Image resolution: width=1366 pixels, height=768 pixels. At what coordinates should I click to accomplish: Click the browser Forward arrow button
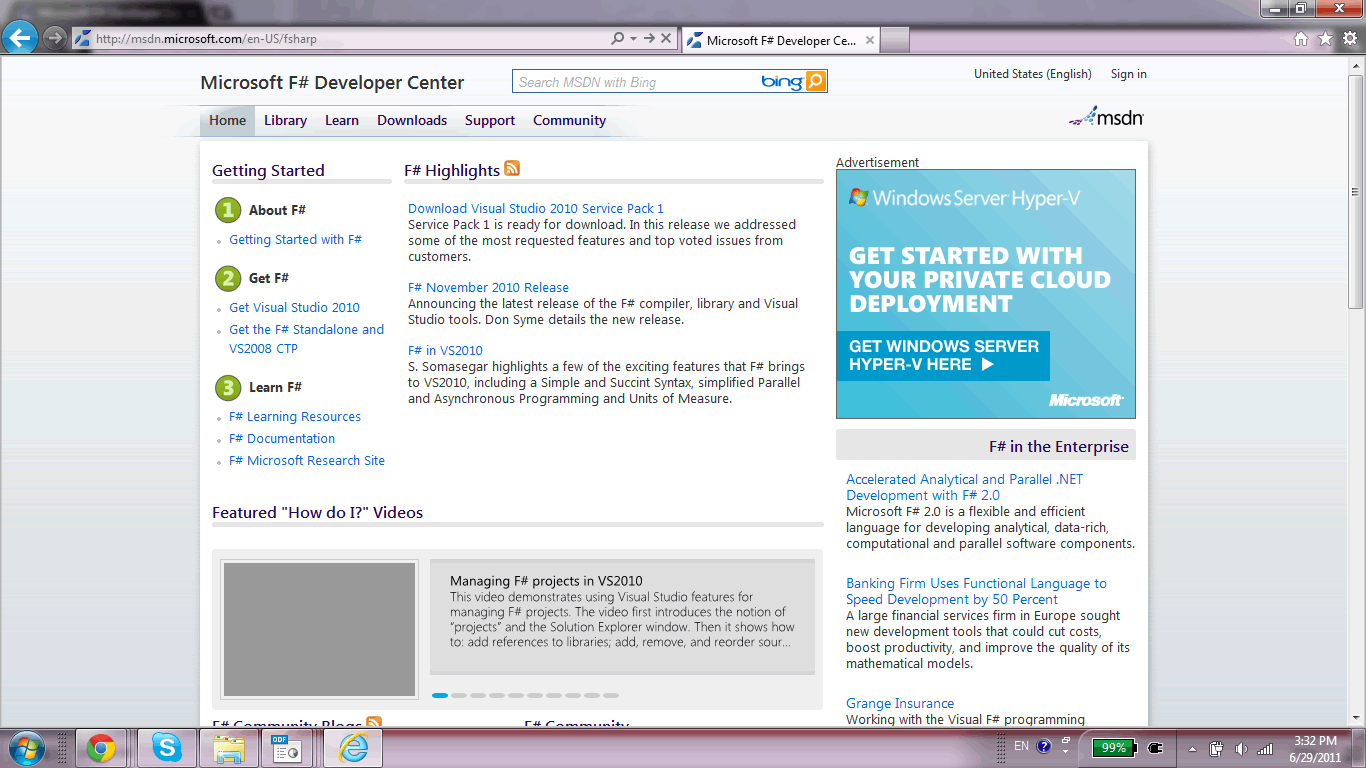point(55,38)
